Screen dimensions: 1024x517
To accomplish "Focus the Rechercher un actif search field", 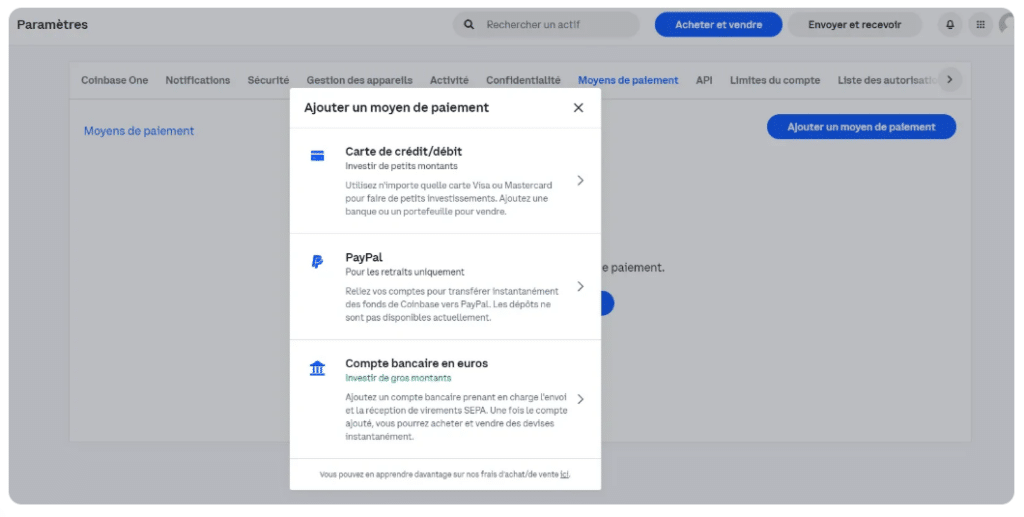I will 547,25.
